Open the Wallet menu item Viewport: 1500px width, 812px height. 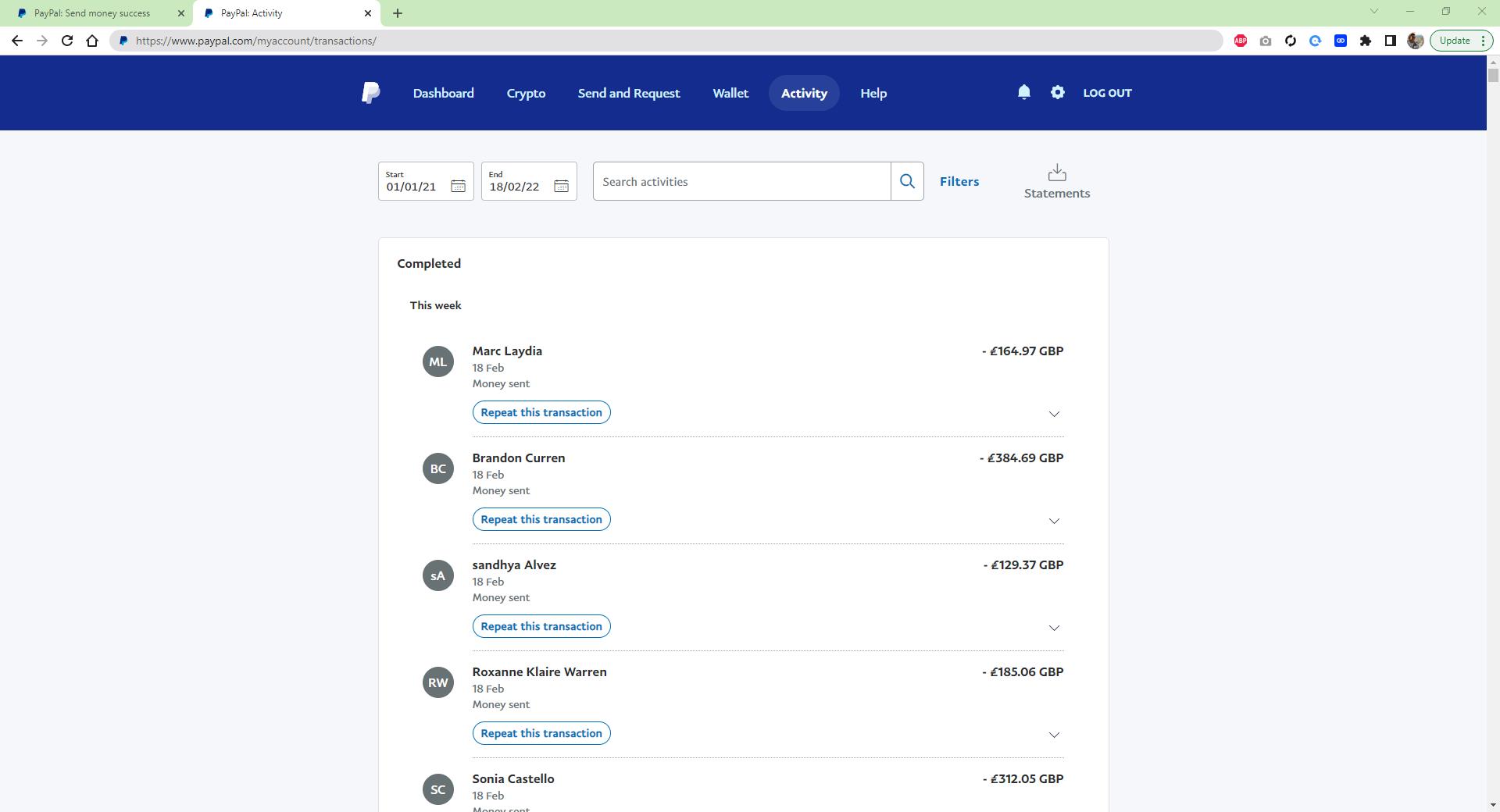pos(730,93)
